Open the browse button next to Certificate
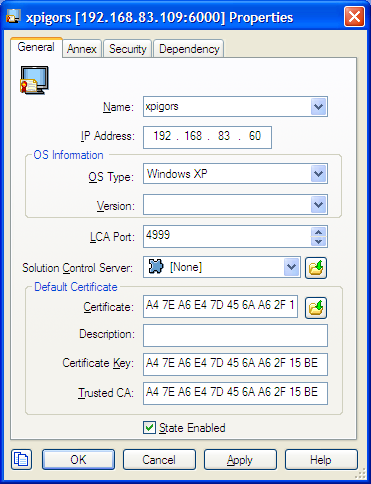Viewport: 371px width, 484px height. coord(316,308)
